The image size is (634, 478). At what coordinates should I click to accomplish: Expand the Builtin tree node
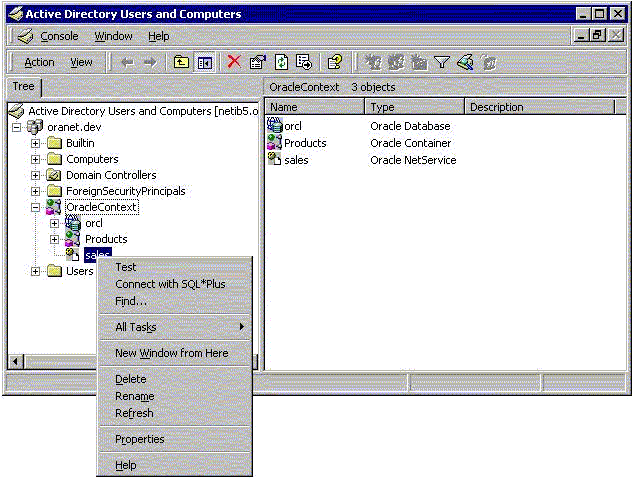[x=36, y=143]
